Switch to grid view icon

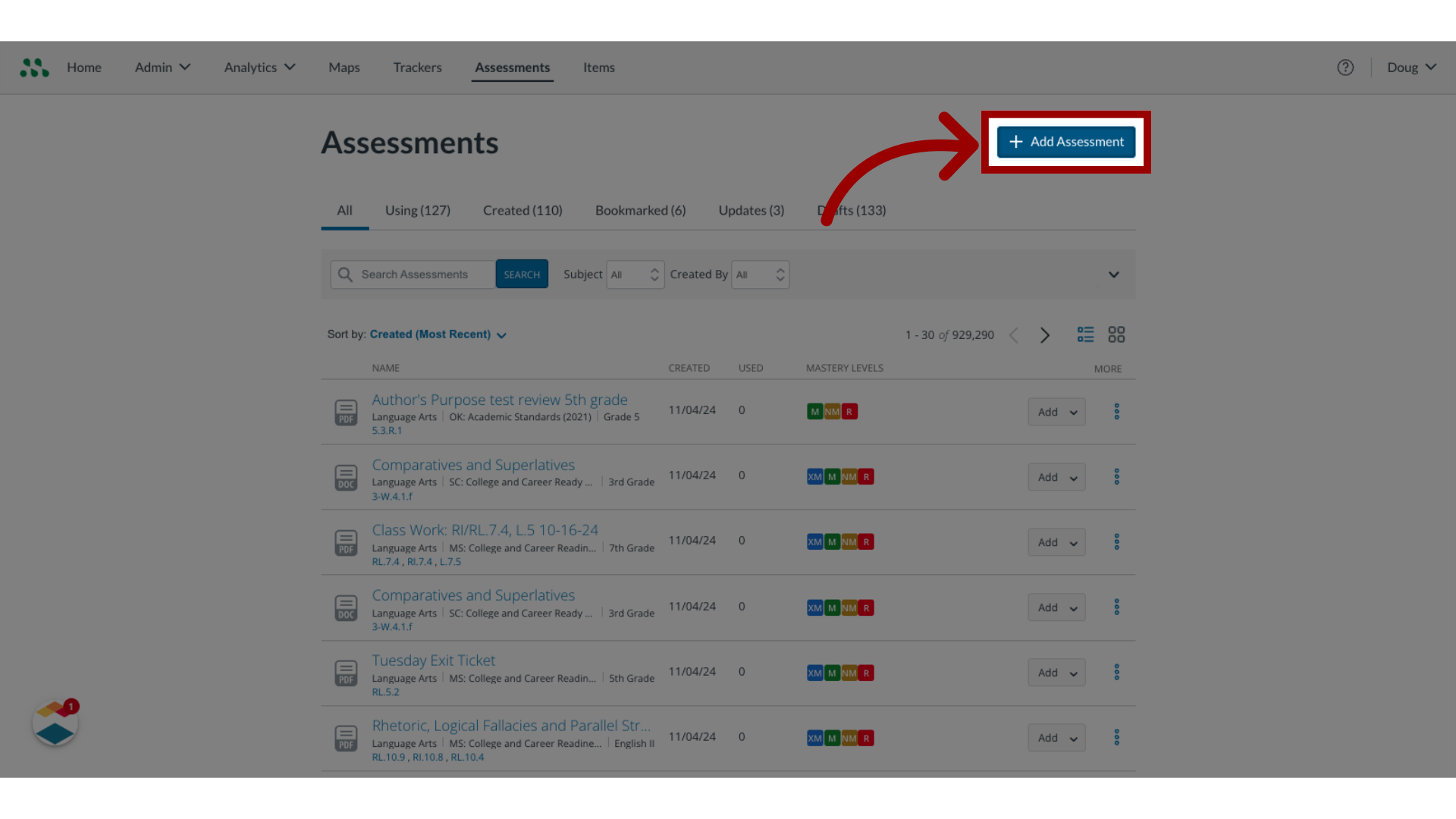[x=1116, y=334]
